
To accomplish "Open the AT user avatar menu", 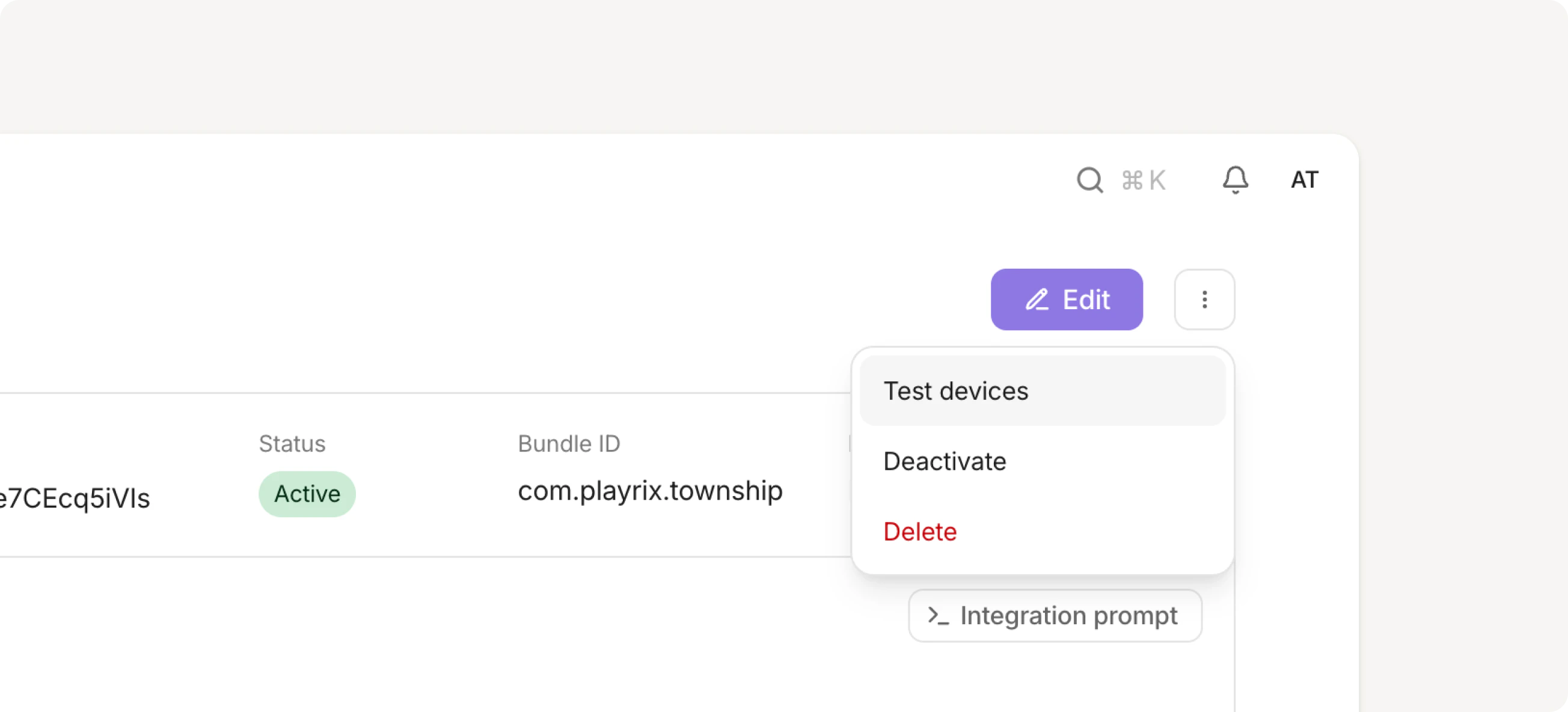I will click(1305, 180).
